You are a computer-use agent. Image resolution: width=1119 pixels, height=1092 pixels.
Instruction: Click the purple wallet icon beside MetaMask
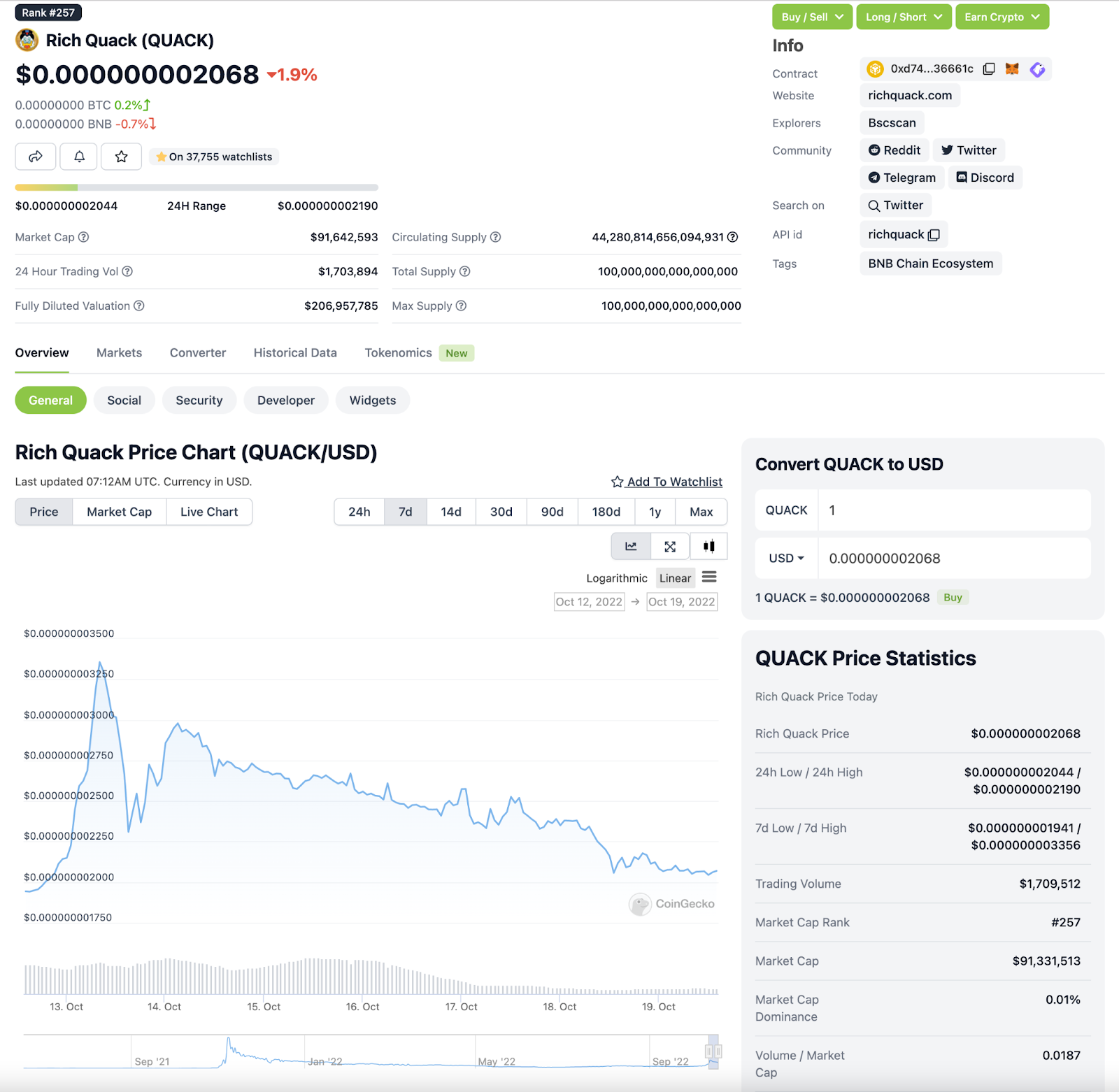point(1037,69)
